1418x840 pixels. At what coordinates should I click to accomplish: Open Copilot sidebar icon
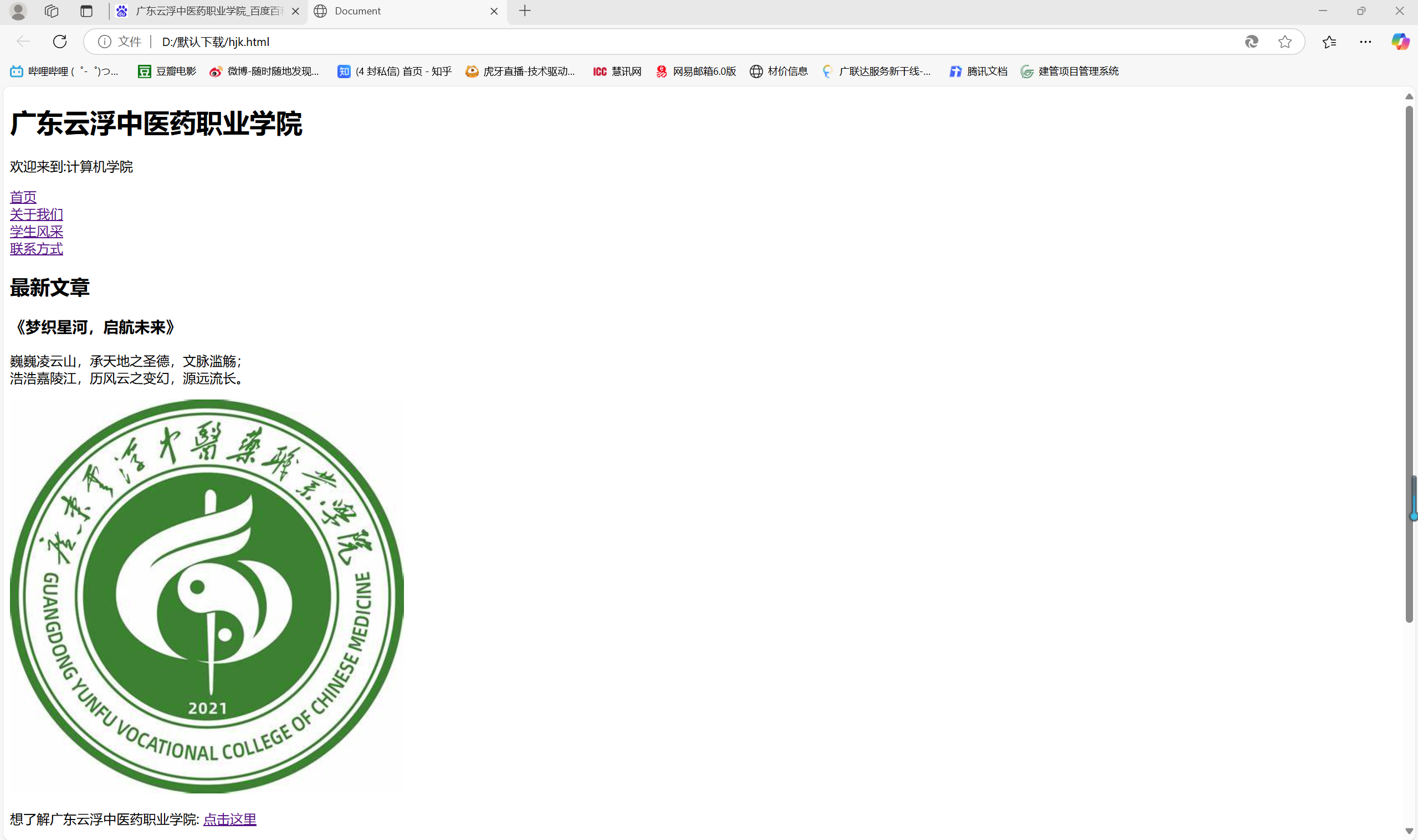(1400, 42)
